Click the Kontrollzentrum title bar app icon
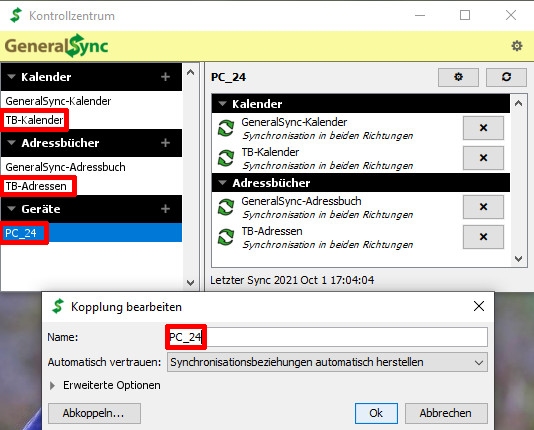 pos(16,15)
